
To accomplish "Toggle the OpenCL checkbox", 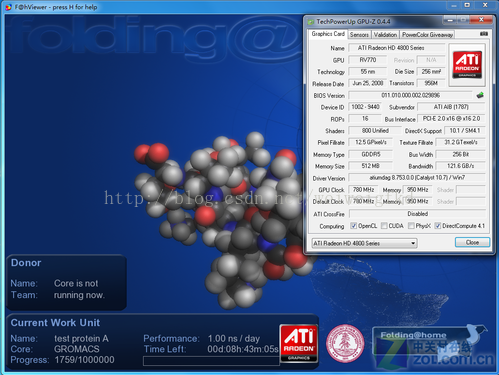I will 354,226.
